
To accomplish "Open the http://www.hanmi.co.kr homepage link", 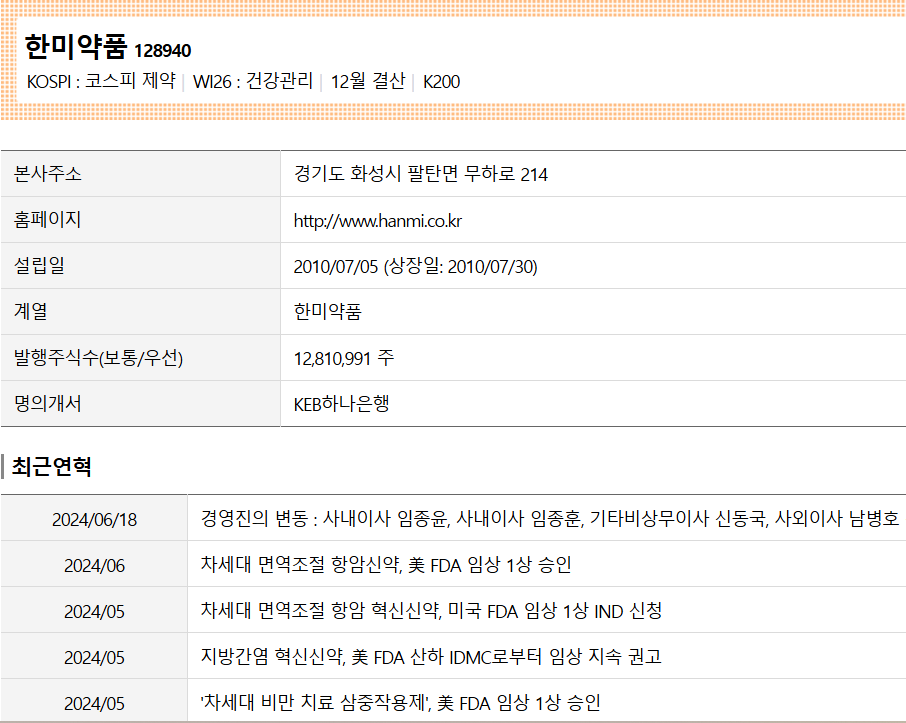I will (x=378, y=221).
